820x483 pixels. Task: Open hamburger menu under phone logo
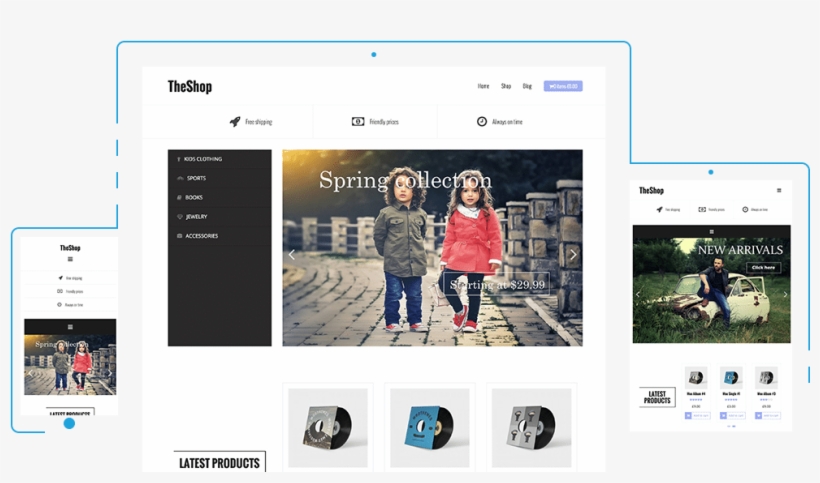click(70, 259)
